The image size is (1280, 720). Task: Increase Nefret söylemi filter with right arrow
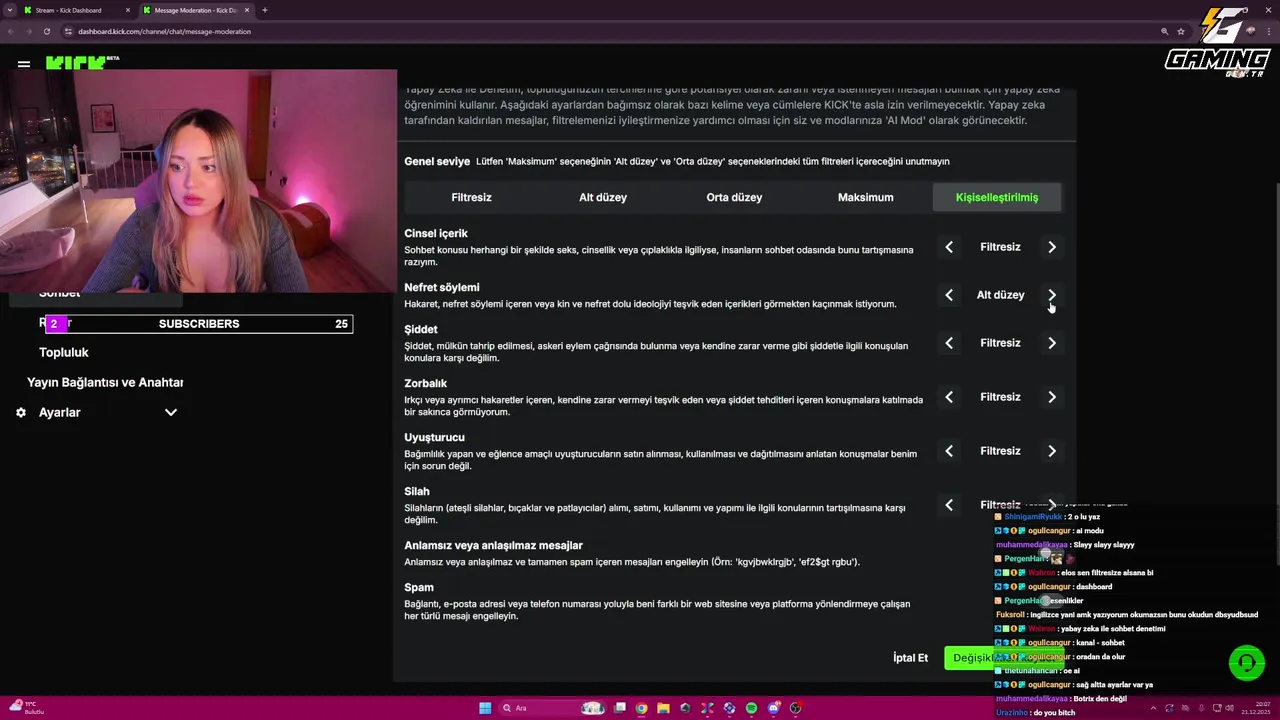1052,295
